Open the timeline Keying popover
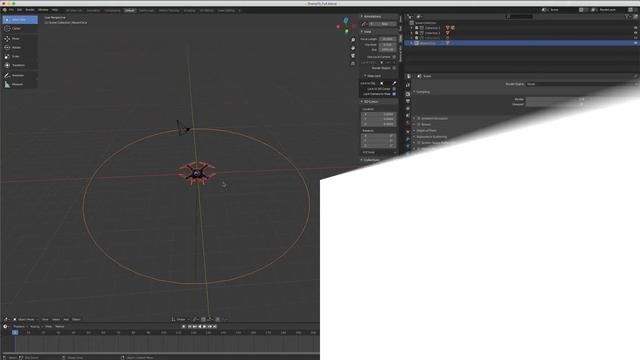The image size is (640, 360). pos(36,327)
